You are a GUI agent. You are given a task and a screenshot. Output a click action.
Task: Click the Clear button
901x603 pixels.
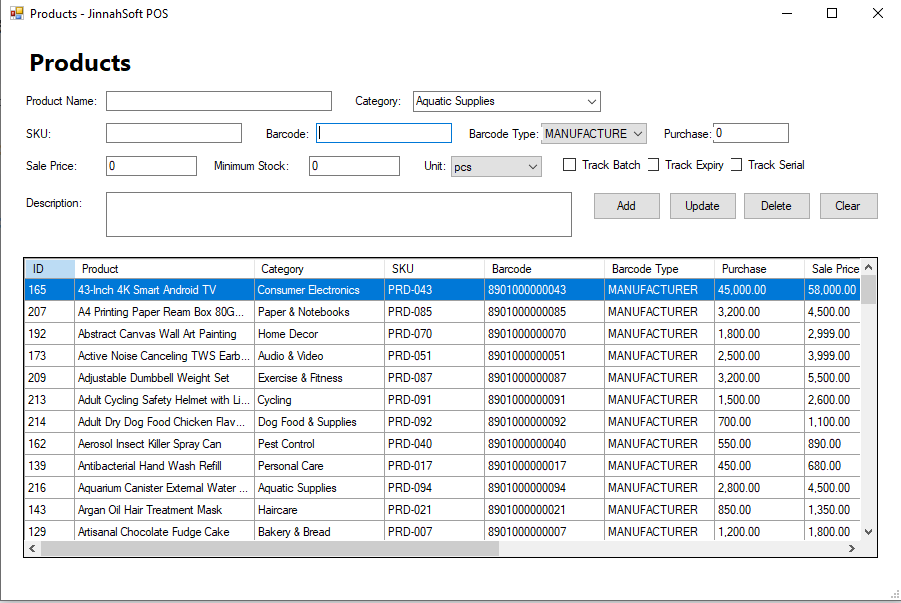tap(848, 206)
